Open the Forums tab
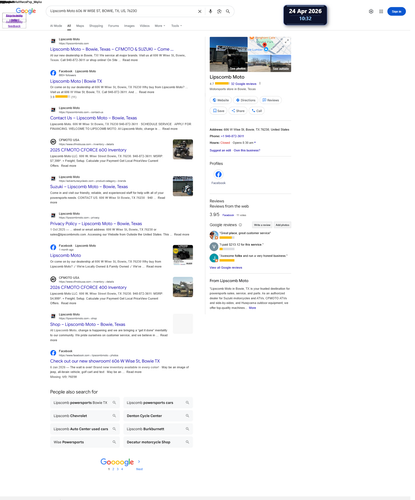415x500 pixels. (113, 26)
